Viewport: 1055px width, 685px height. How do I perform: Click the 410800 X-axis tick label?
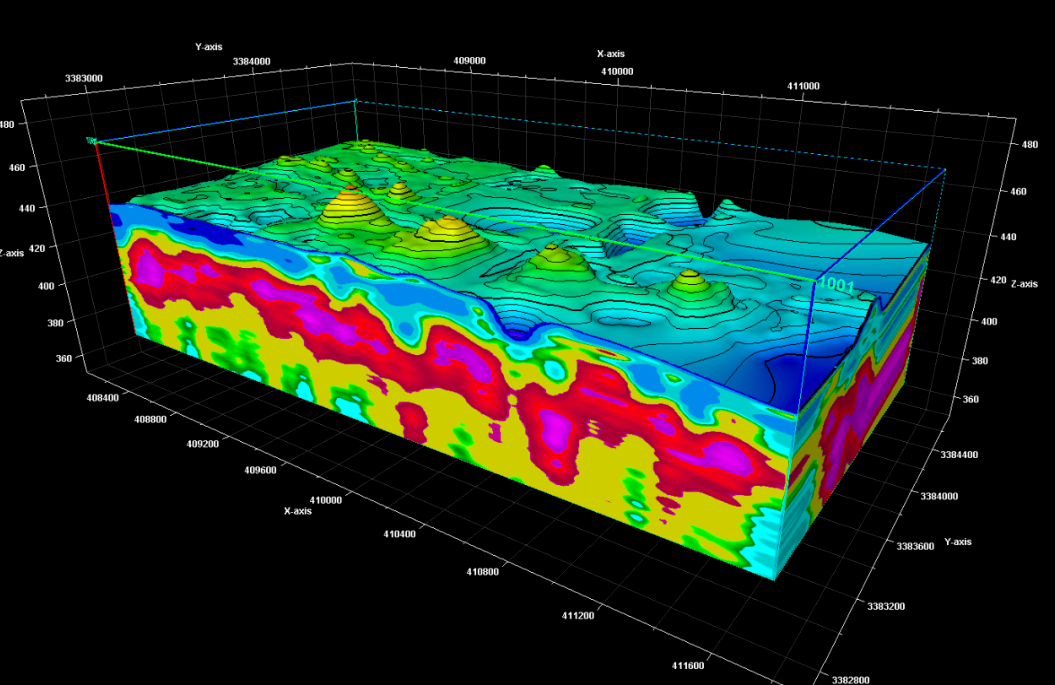[x=482, y=571]
